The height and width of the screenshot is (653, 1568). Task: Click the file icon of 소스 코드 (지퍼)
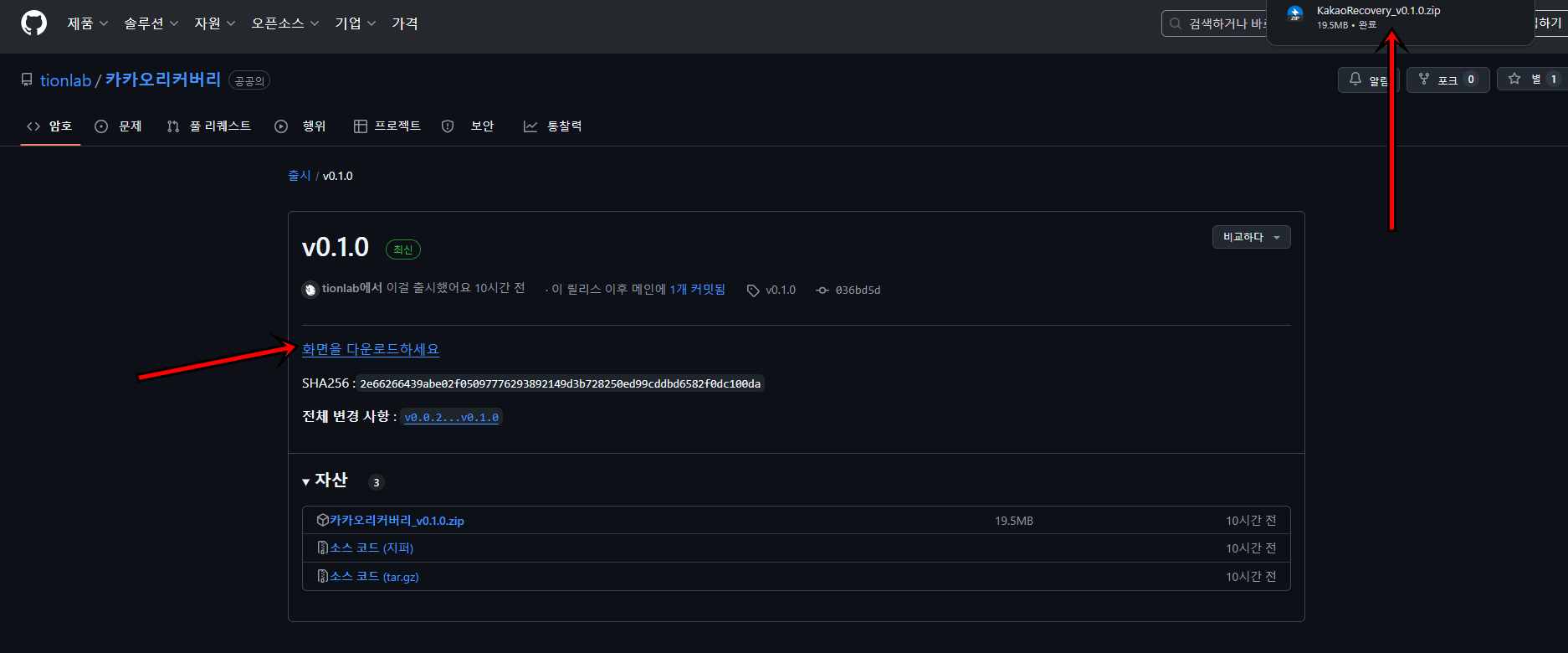[x=322, y=548]
